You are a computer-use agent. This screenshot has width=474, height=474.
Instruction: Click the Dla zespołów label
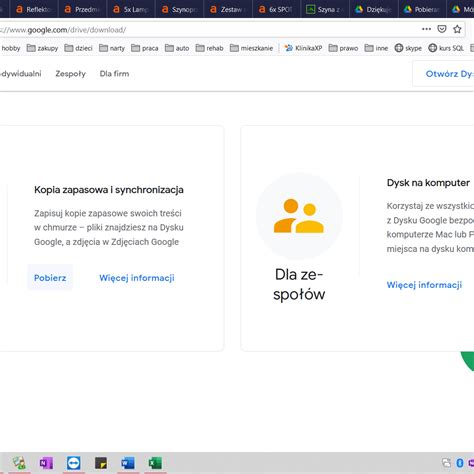pyautogui.click(x=299, y=284)
